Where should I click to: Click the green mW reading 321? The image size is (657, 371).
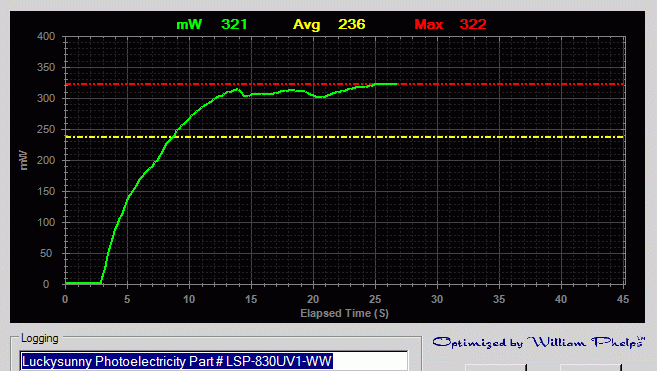click(x=234, y=24)
